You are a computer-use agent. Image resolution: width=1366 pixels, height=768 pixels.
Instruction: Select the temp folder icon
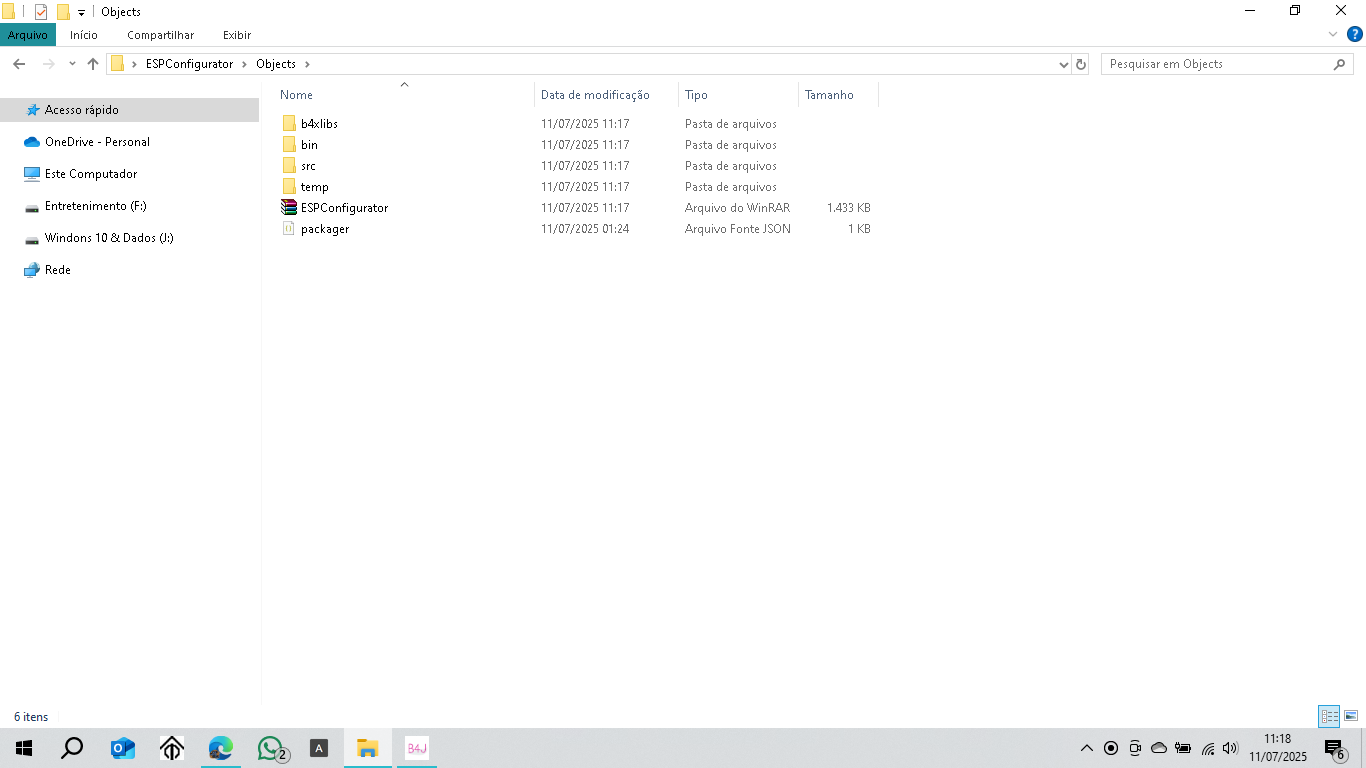(289, 187)
